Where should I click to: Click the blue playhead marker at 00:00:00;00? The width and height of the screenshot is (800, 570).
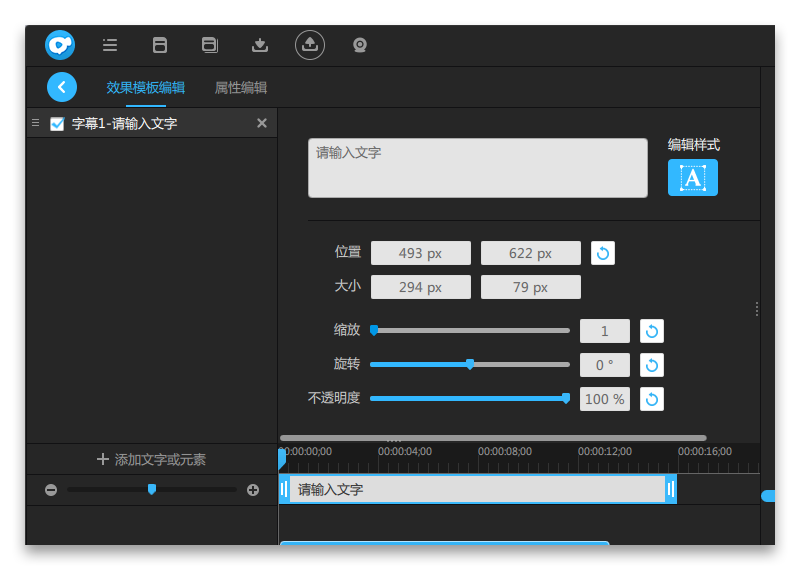(282, 459)
